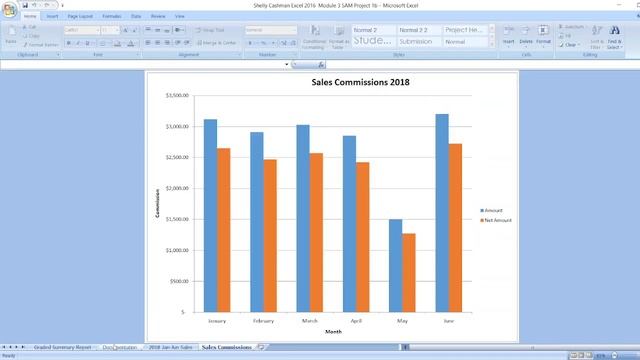This screenshot has height=360, width=640.
Task: Align text right
Action: tap(167, 43)
